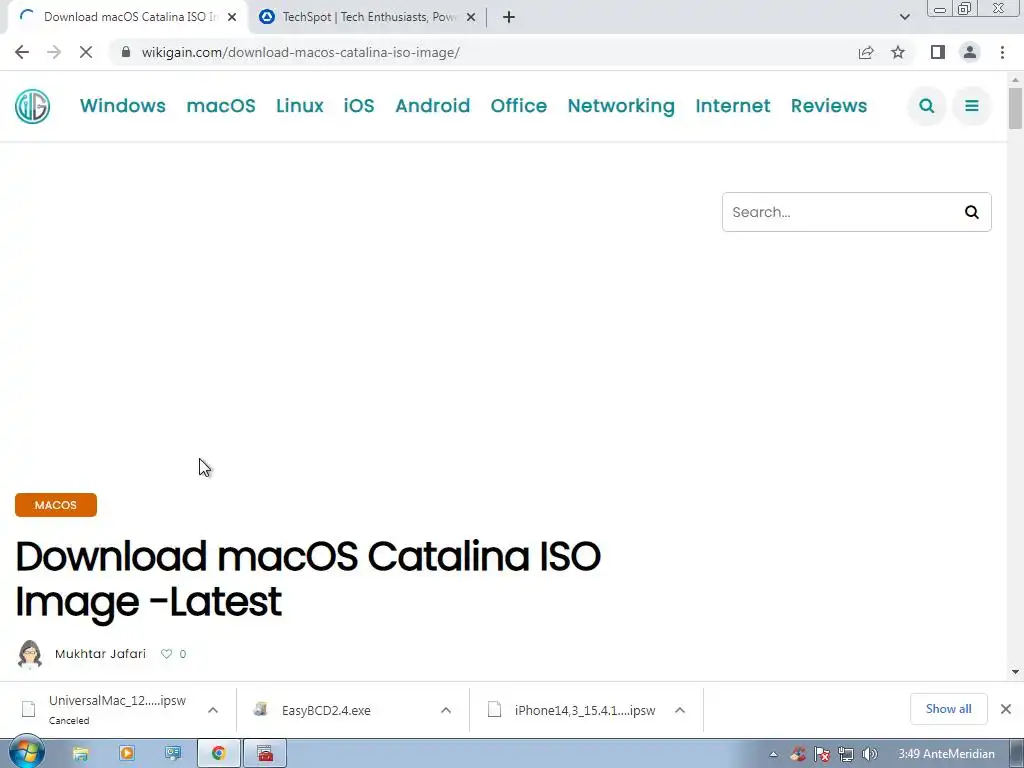Open author Mukhtar Jafari's profile
Image resolution: width=1024 pixels, height=768 pixels.
101,654
